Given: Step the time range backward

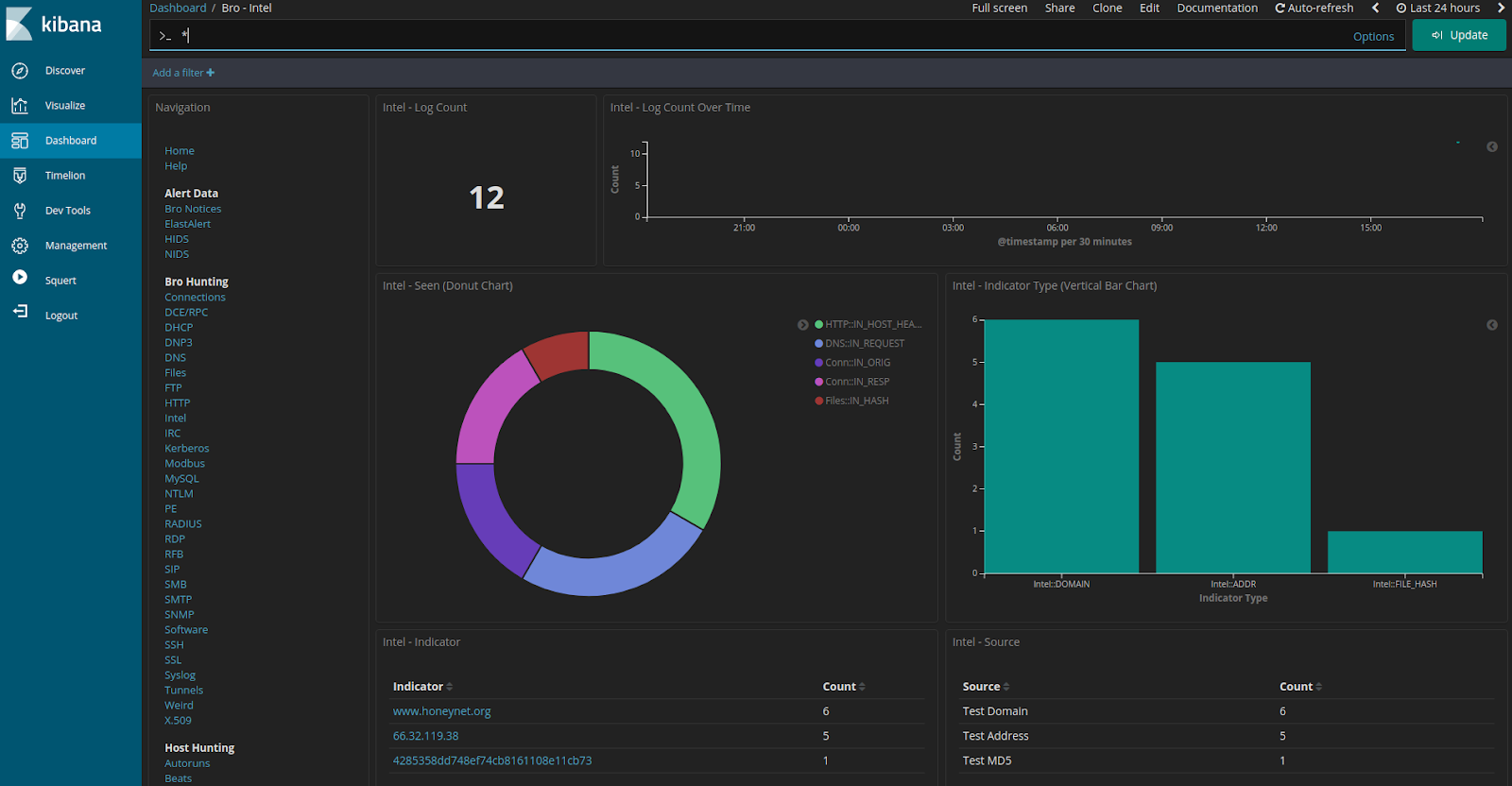Looking at the screenshot, I should pyautogui.click(x=1375, y=8).
